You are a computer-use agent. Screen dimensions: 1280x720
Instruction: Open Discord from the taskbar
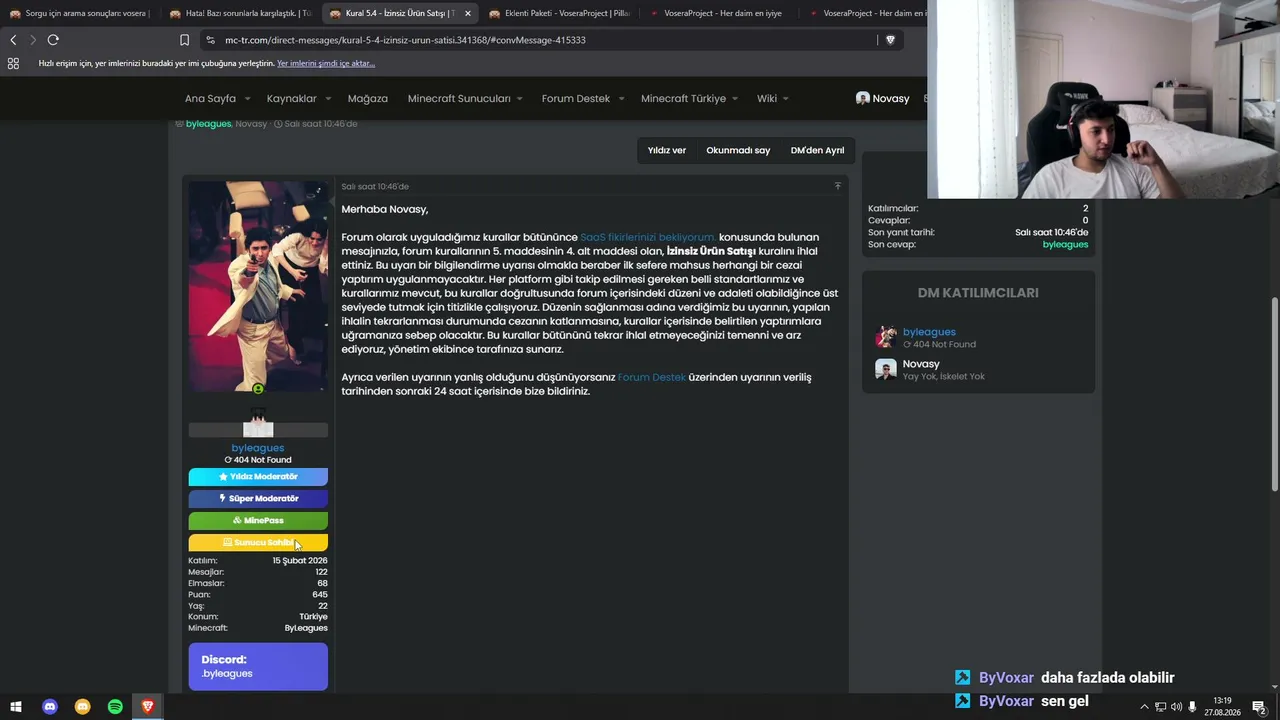pyautogui.click(x=50, y=707)
